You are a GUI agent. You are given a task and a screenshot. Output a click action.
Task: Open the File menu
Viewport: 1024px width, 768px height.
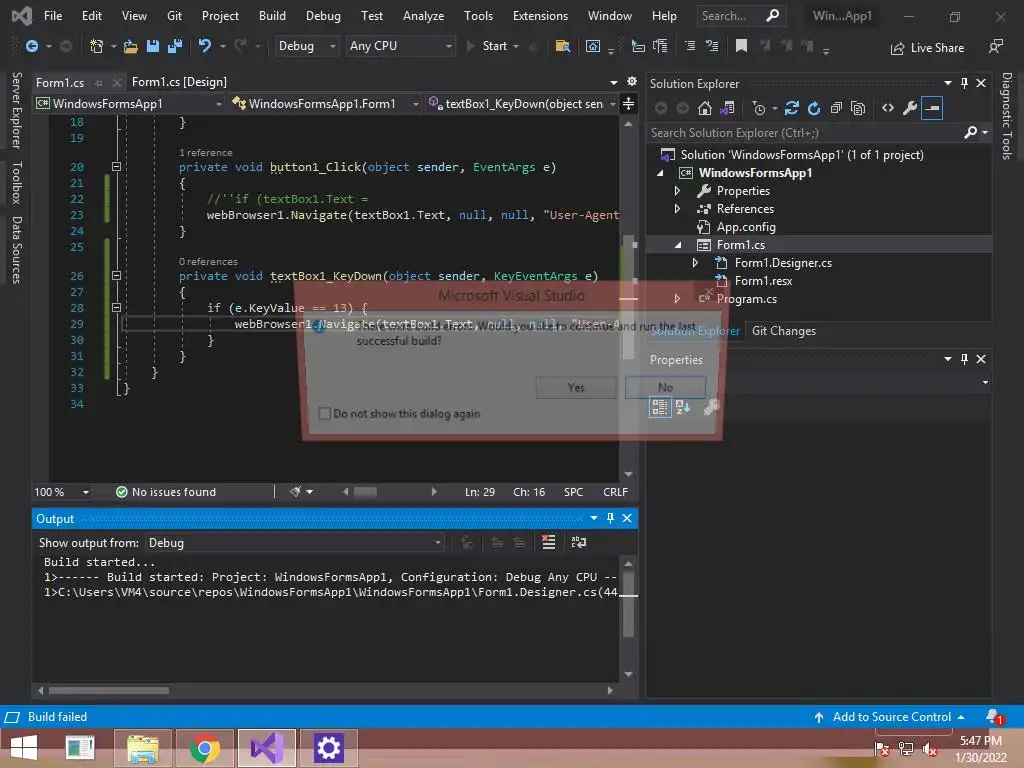[x=53, y=16]
